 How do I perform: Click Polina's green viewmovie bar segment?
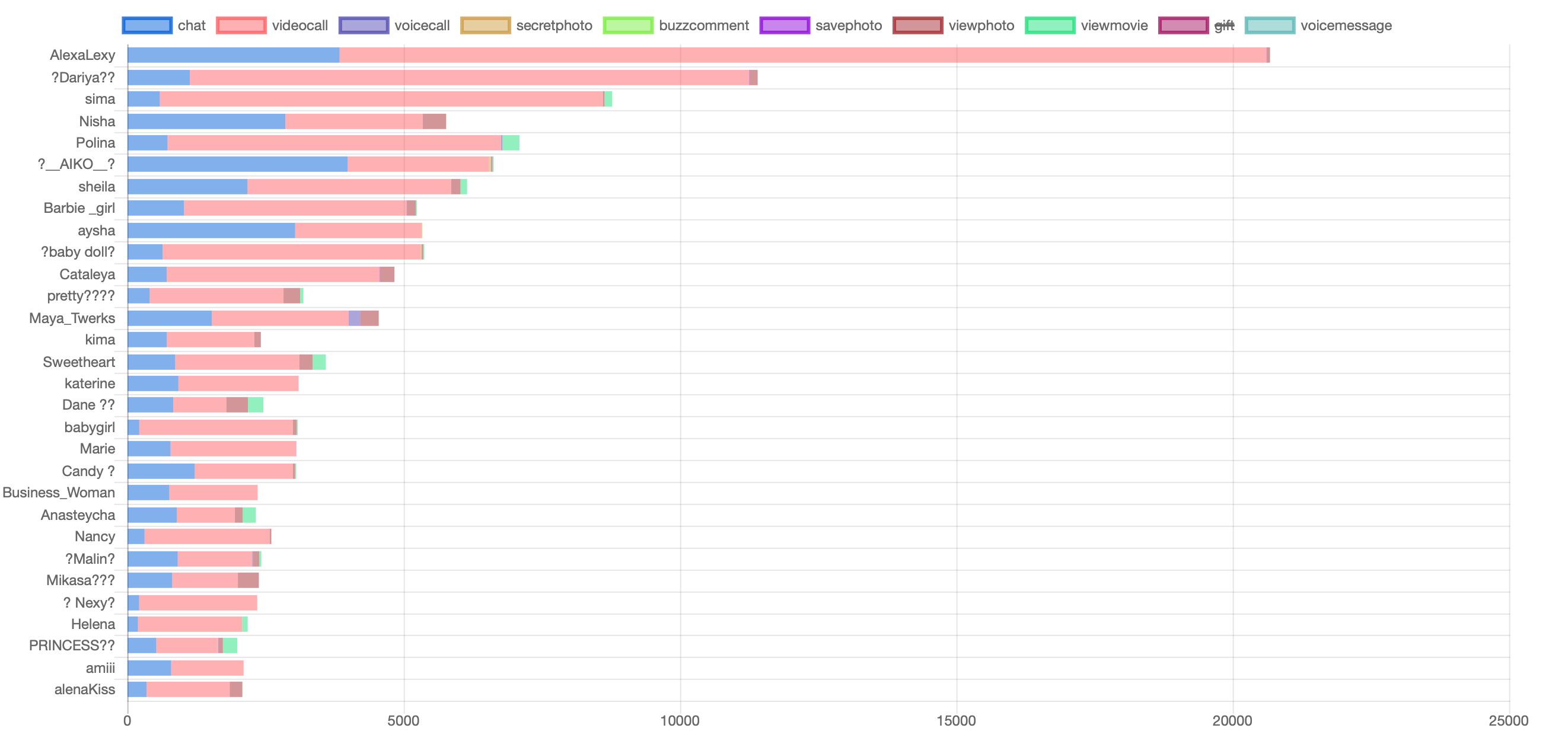point(511,143)
